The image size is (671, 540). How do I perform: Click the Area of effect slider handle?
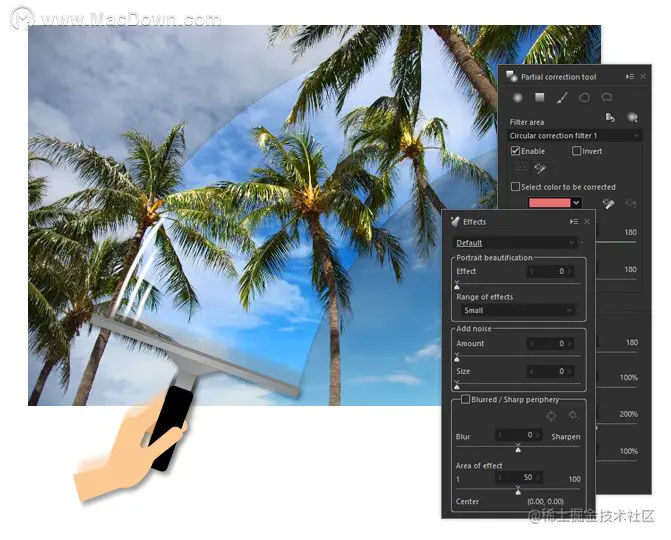click(x=518, y=491)
